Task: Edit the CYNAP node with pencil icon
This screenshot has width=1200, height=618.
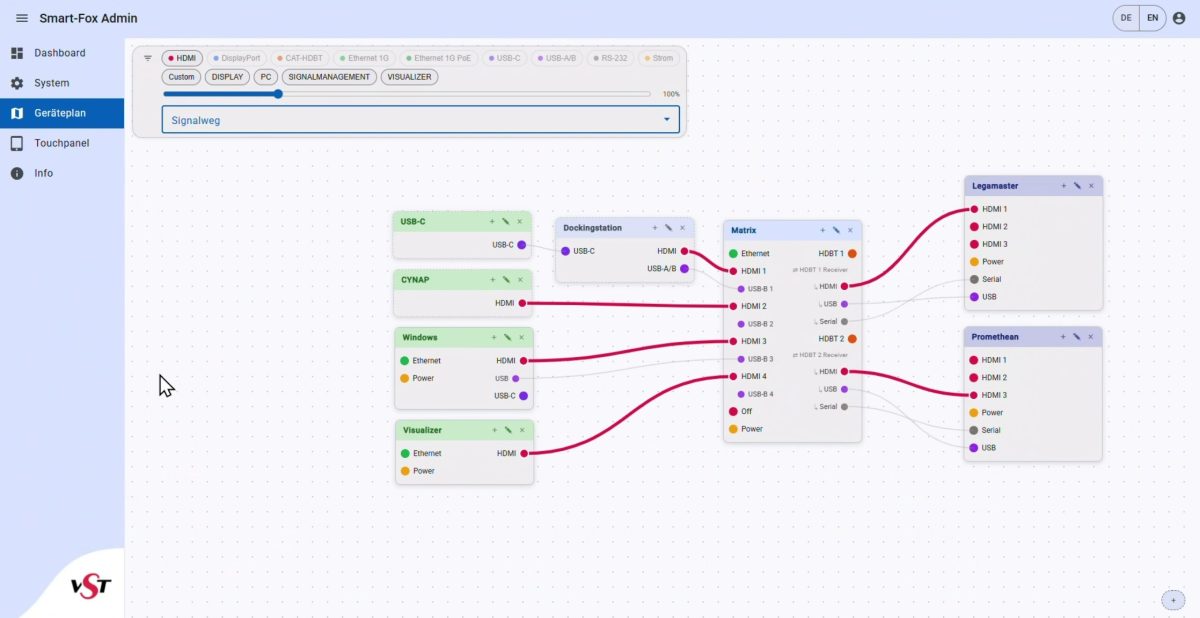Action: point(506,279)
